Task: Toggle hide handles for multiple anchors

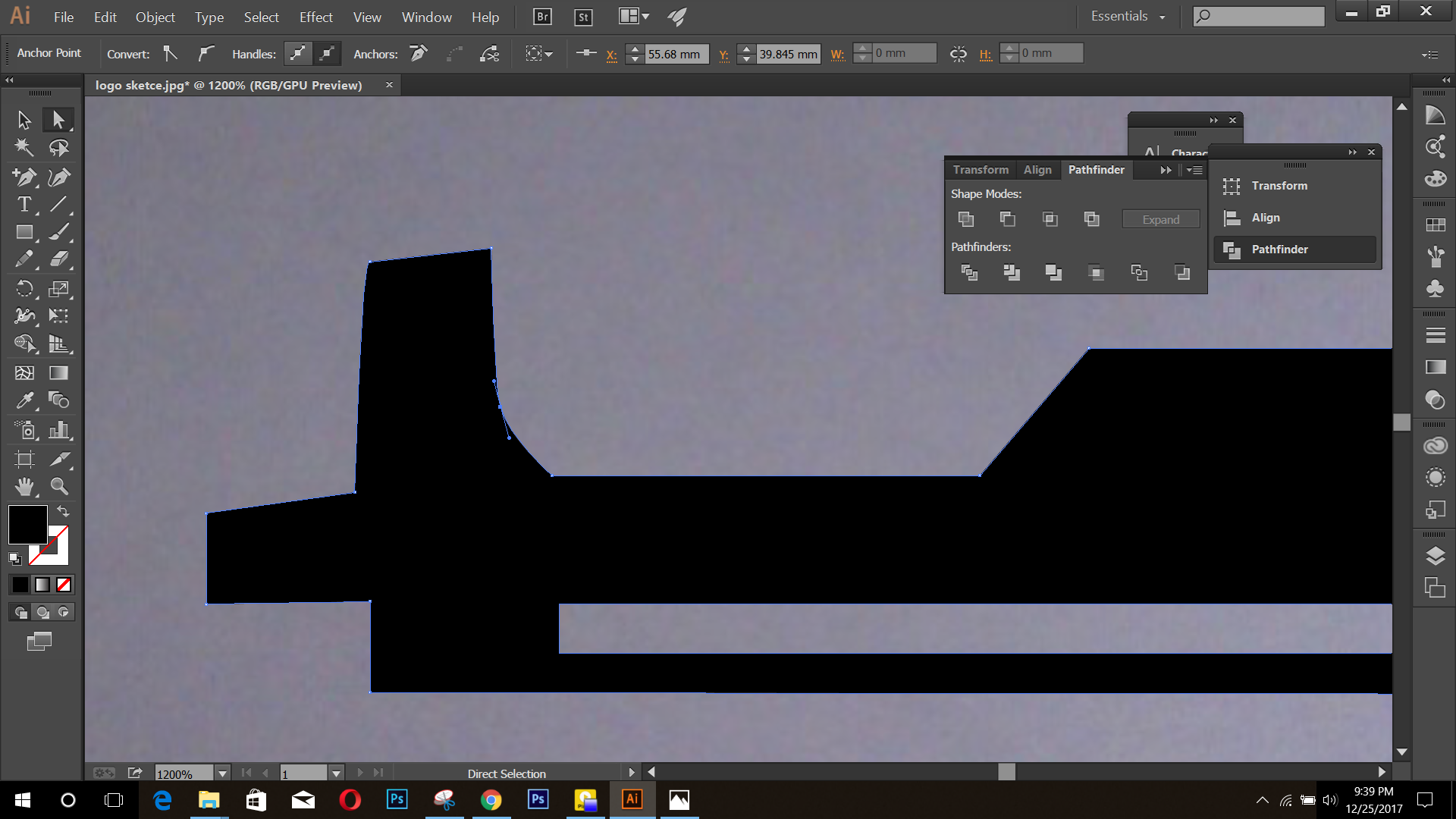Action: tap(327, 53)
